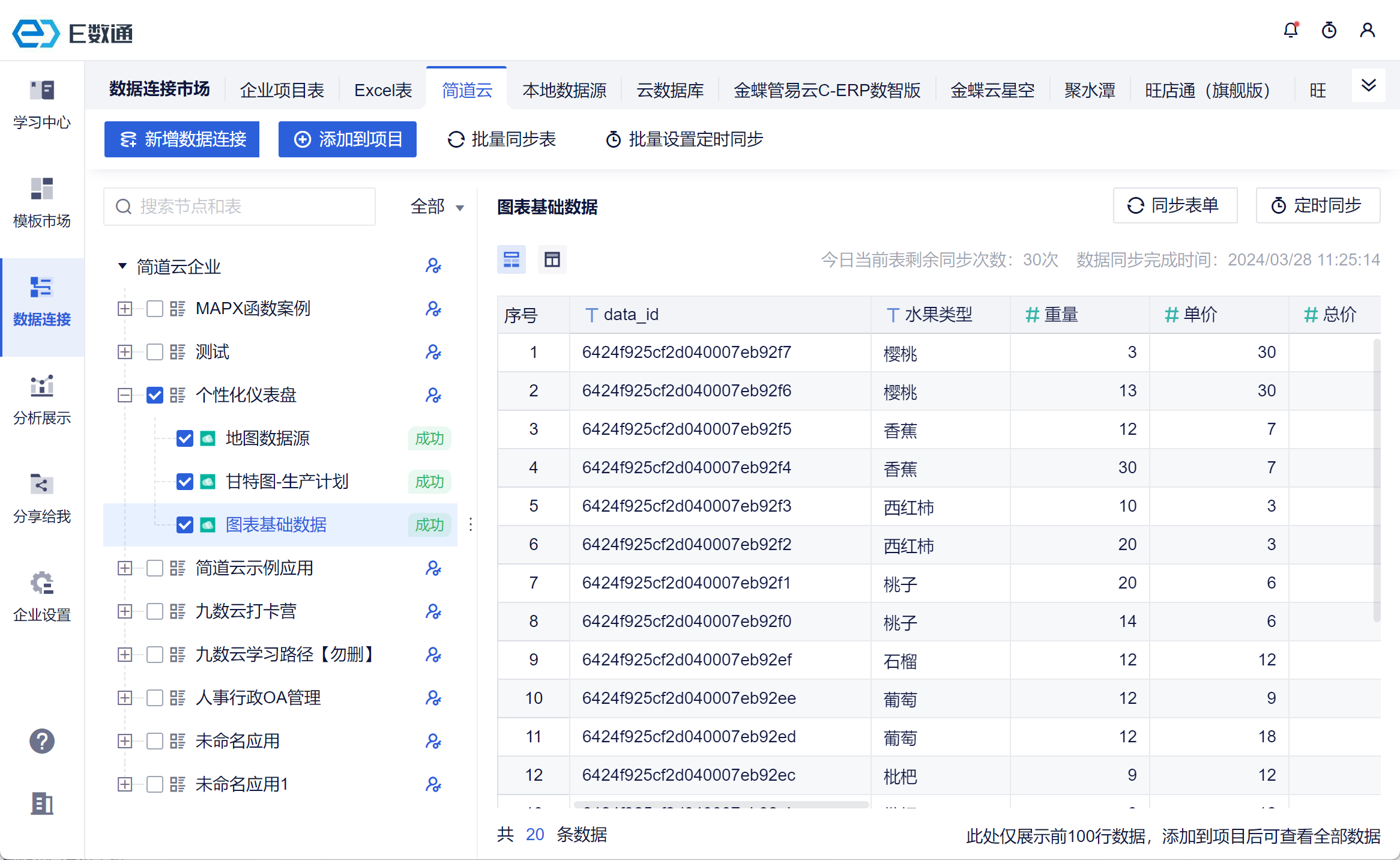Click the timer icon in header
Image resolution: width=1400 pixels, height=860 pixels.
[1329, 30]
